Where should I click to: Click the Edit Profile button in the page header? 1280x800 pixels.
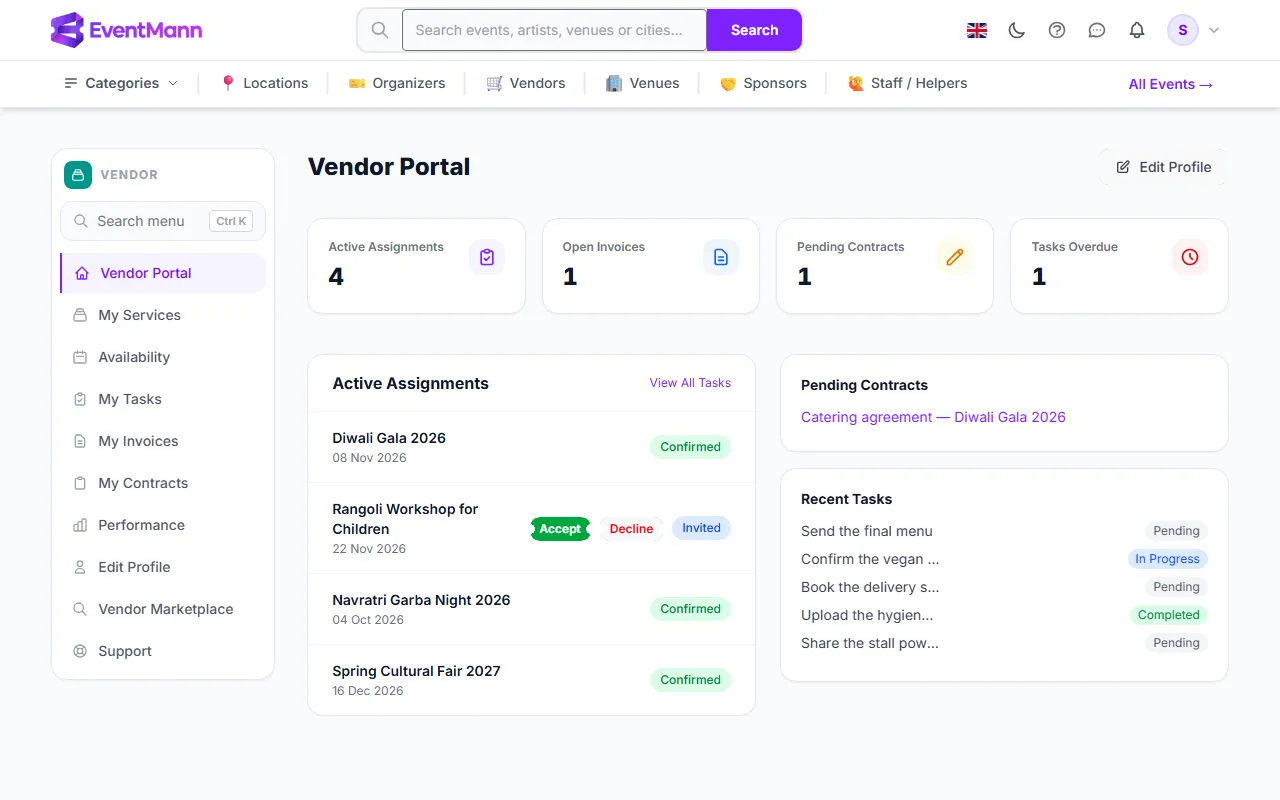click(x=1163, y=167)
